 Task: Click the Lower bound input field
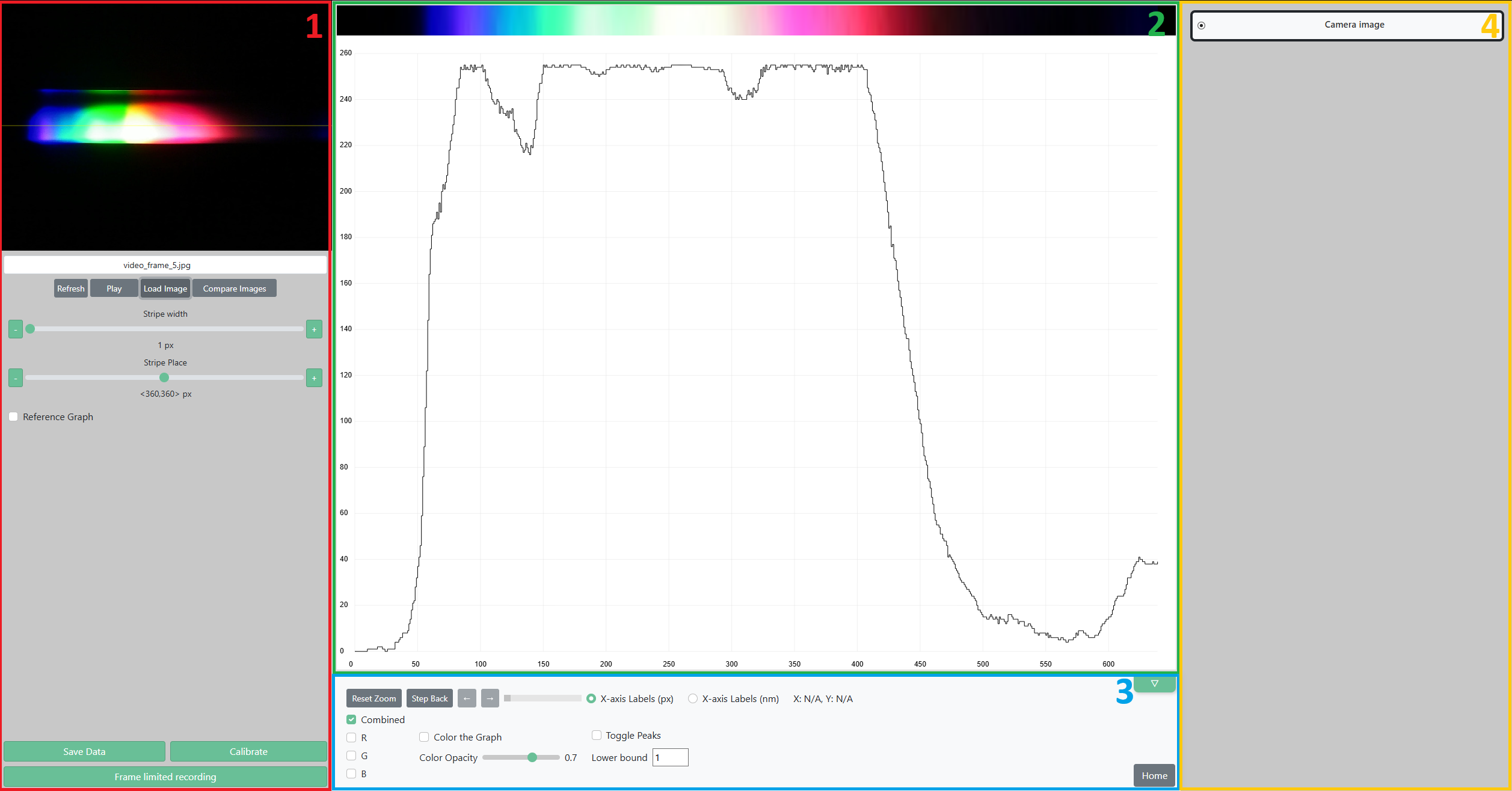click(x=670, y=757)
